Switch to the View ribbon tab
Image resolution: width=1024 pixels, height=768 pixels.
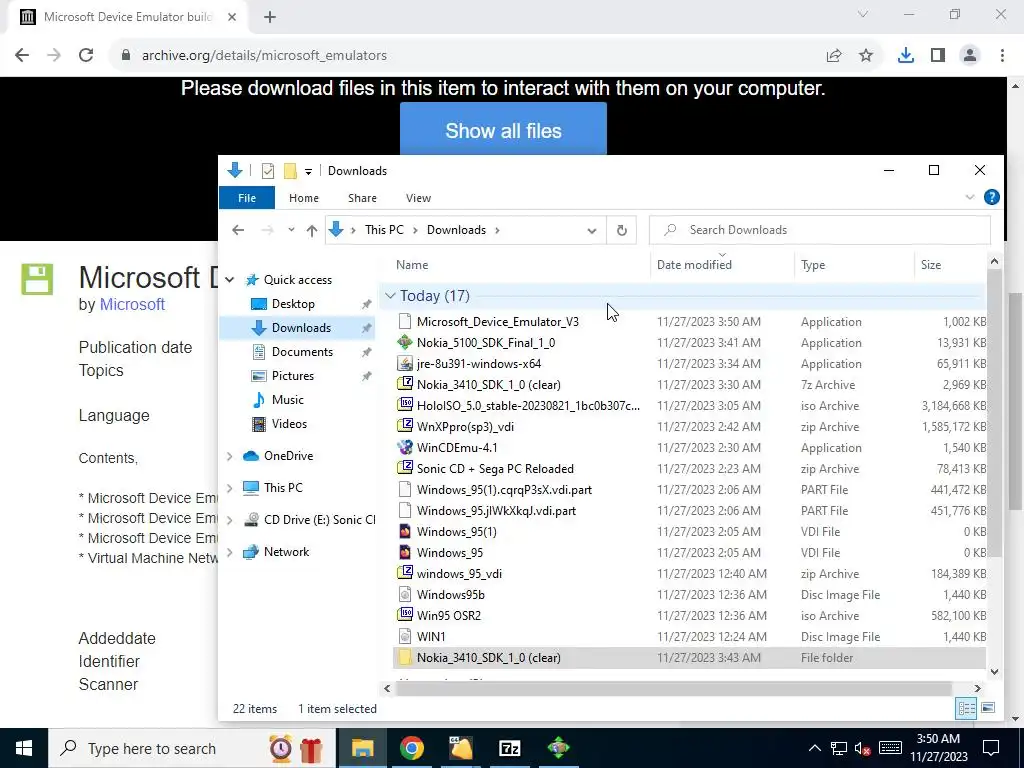click(x=418, y=198)
